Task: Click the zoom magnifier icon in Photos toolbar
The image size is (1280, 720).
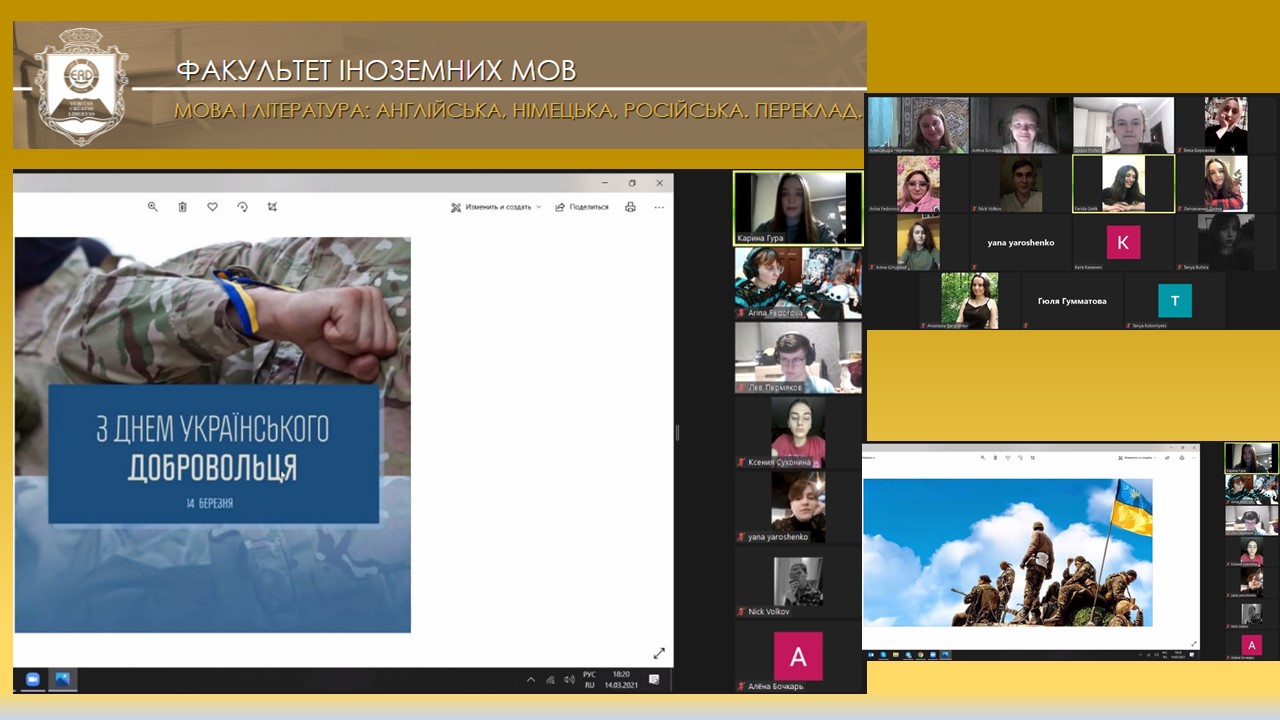Action: tap(153, 207)
